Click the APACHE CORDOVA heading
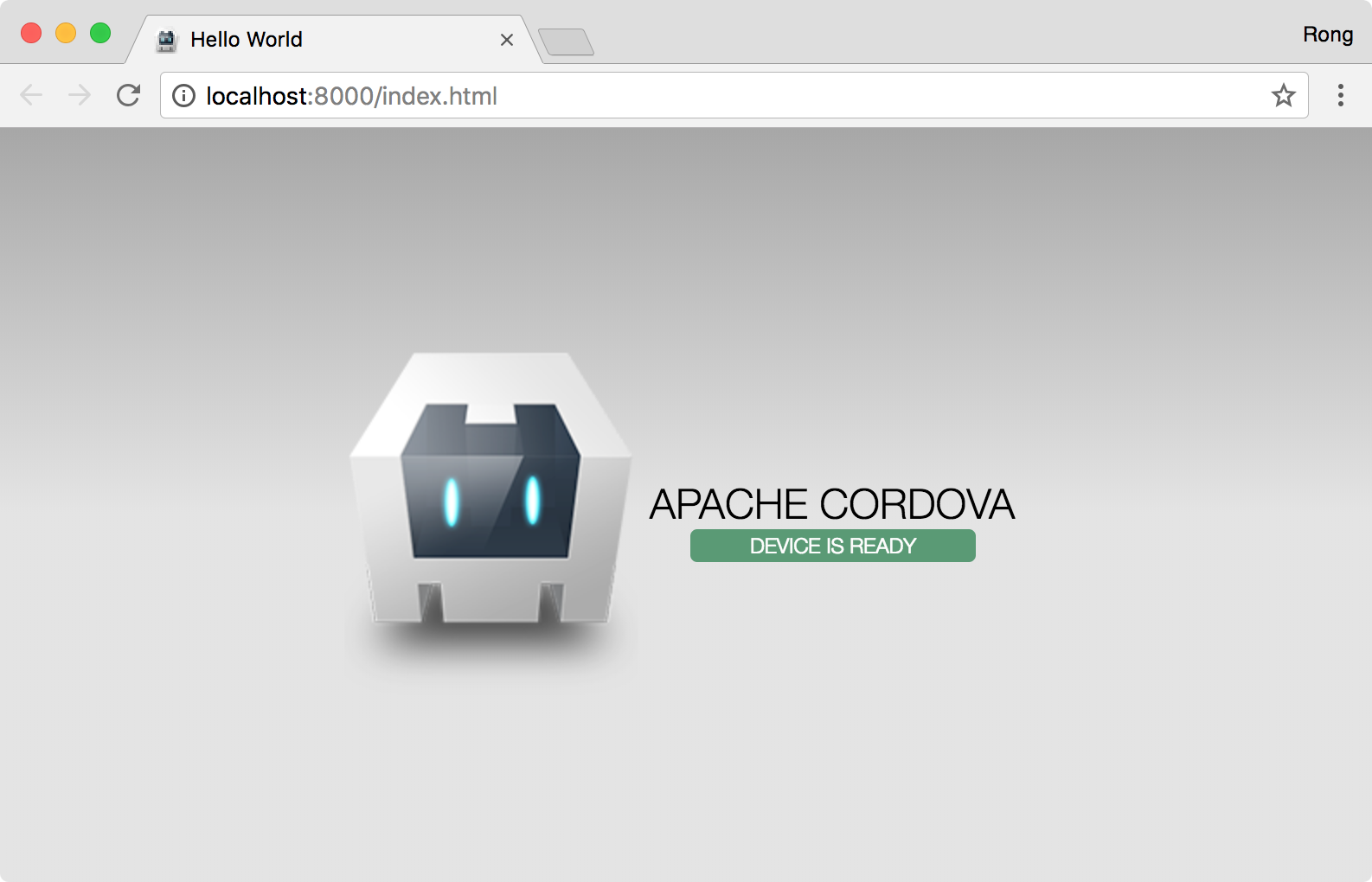Viewport: 1372px width, 882px height. (832, 504)
